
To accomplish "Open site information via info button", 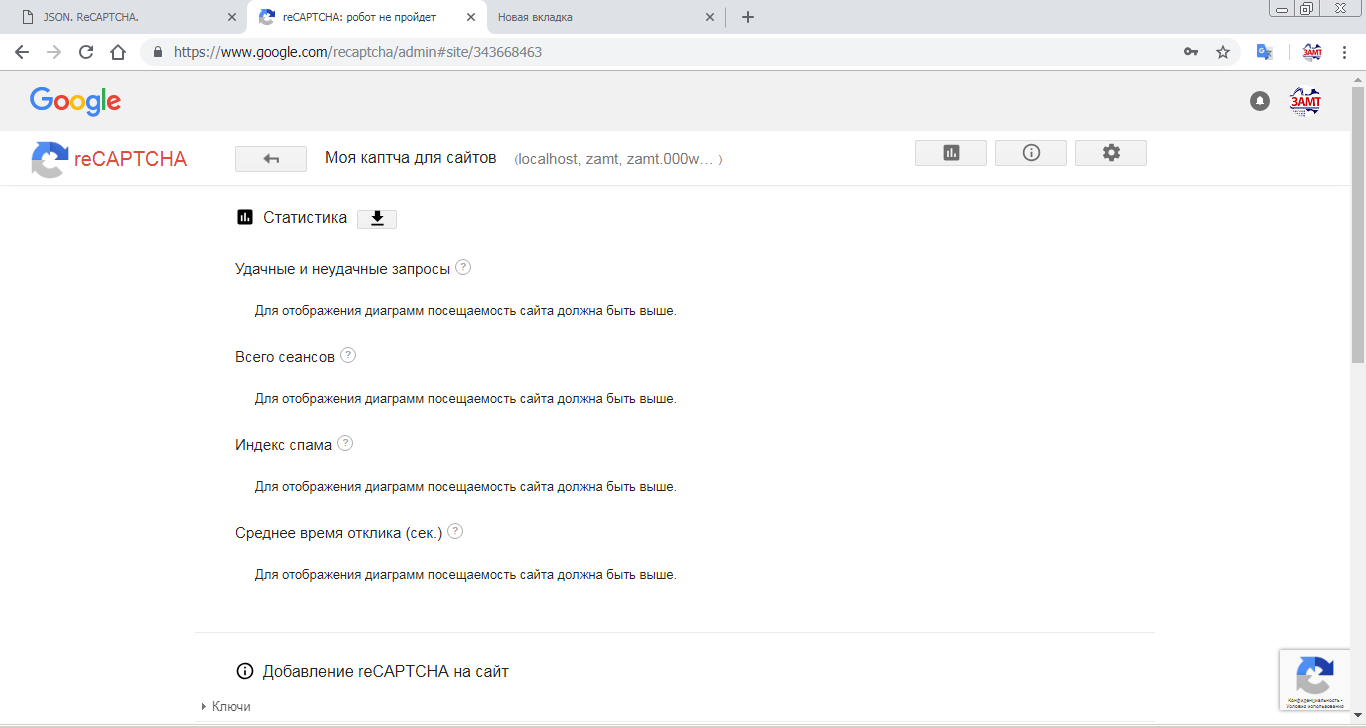I will click(1031, 153).
